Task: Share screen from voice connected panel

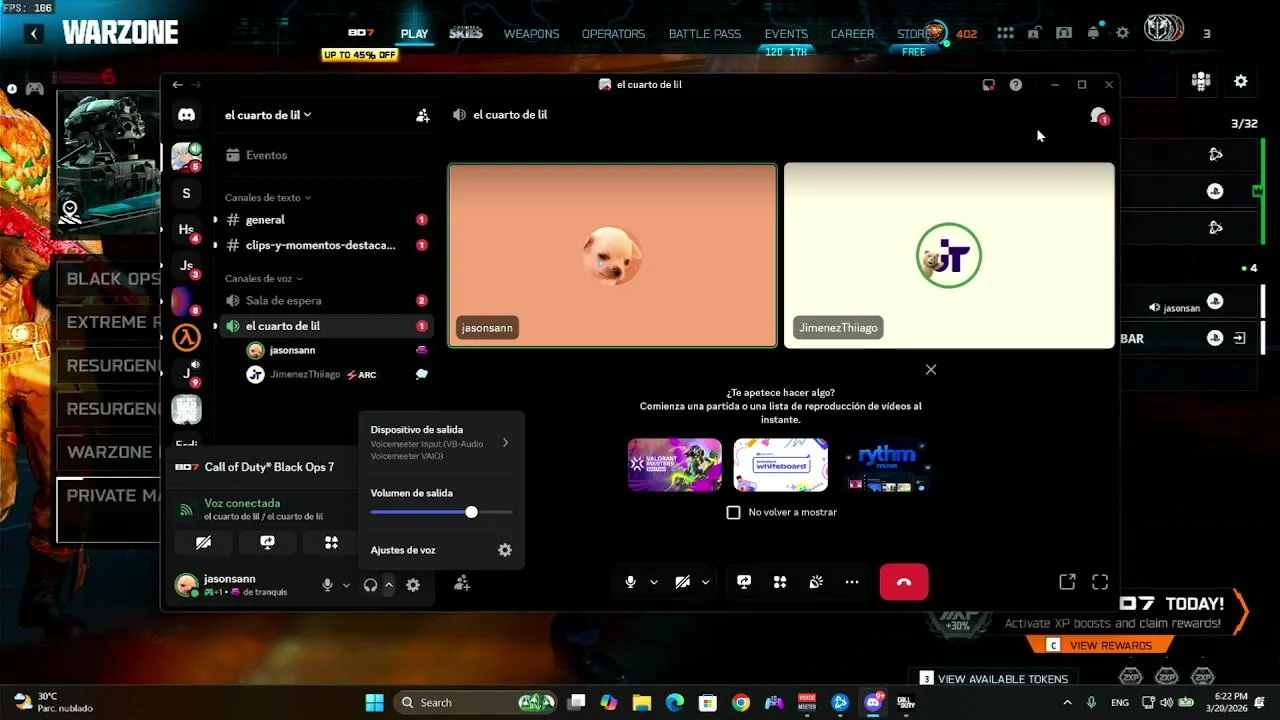Action: pyautogui.click(x=267, y=542)
